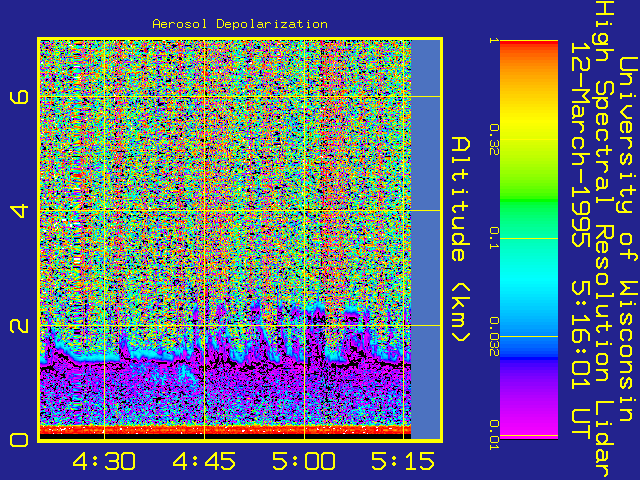Click the 4:45 time axis label
Viewport: 640px width, 480px height.
tap(204, 461)
